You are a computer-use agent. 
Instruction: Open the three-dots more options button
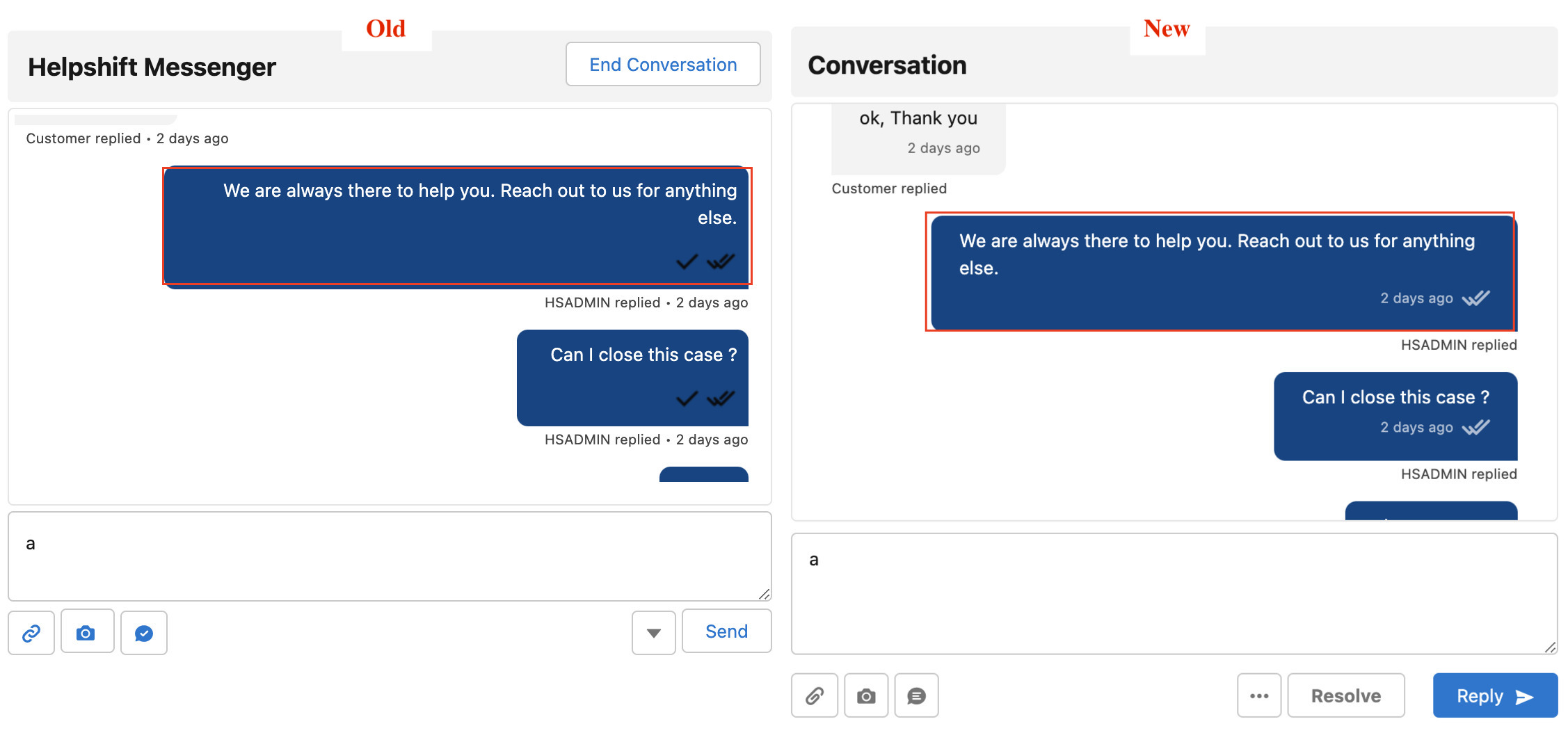point(1258,695)
